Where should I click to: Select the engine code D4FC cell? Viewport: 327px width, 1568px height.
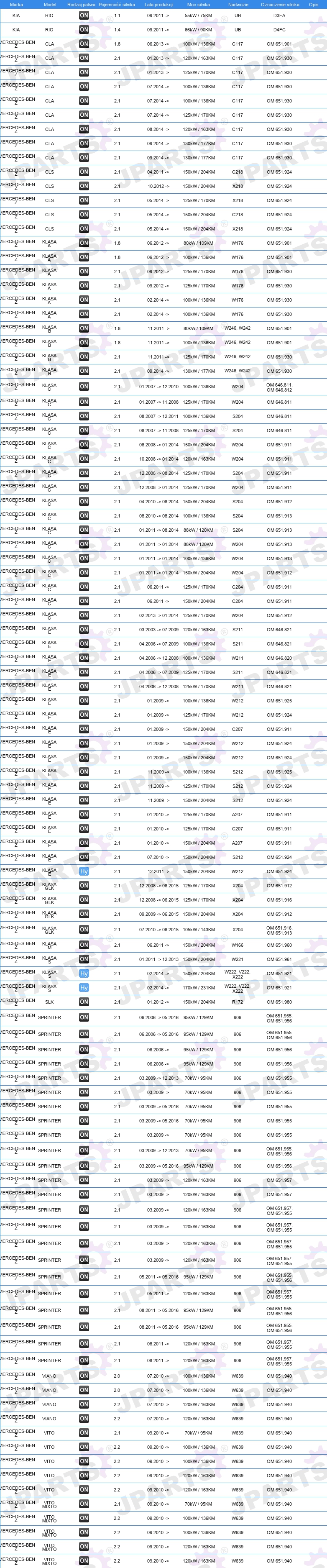(279, 29)
